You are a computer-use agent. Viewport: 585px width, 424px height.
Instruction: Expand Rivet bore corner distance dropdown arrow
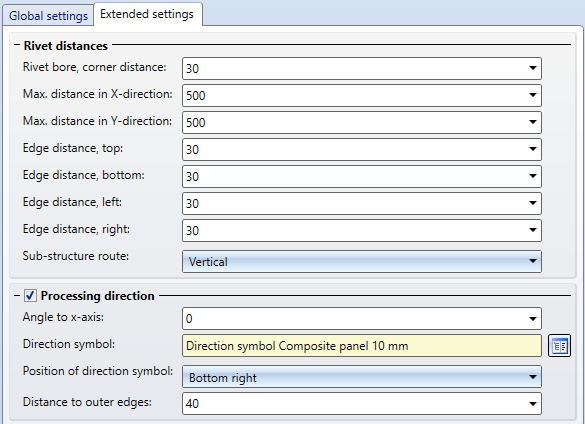tap(533, 68)
